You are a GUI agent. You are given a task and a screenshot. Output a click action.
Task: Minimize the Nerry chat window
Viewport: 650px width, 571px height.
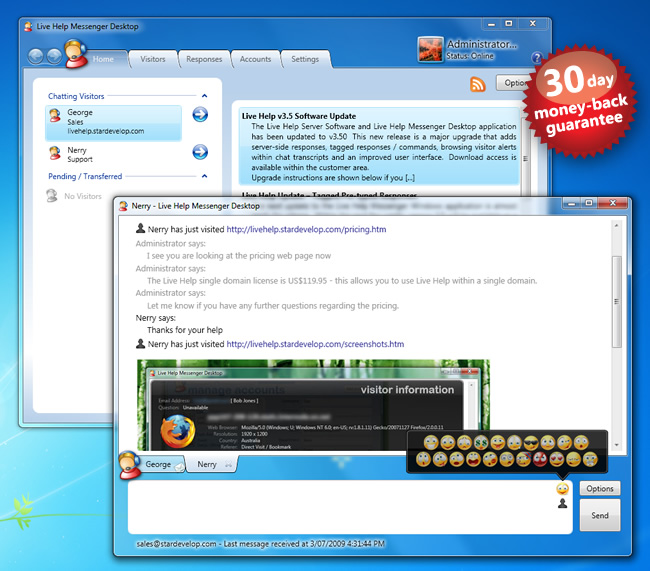tap(572, 203)
